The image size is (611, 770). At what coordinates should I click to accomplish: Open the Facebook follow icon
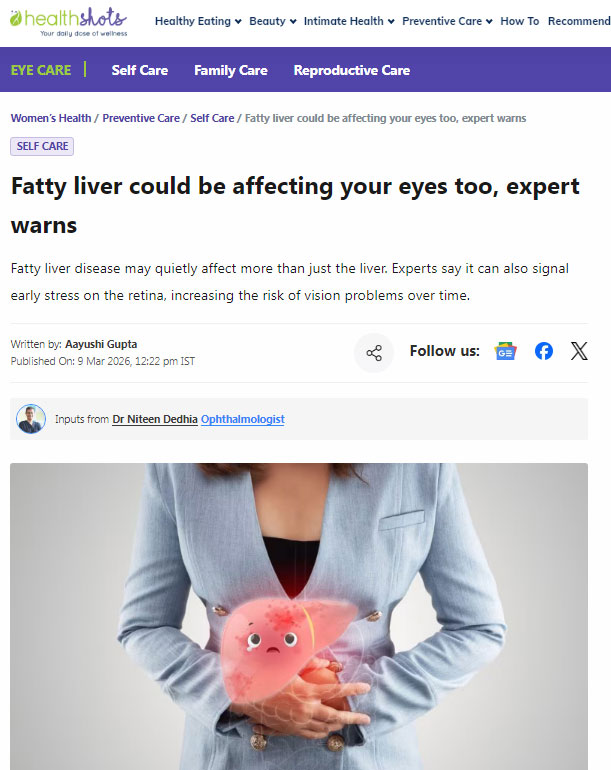coord(544,351)
